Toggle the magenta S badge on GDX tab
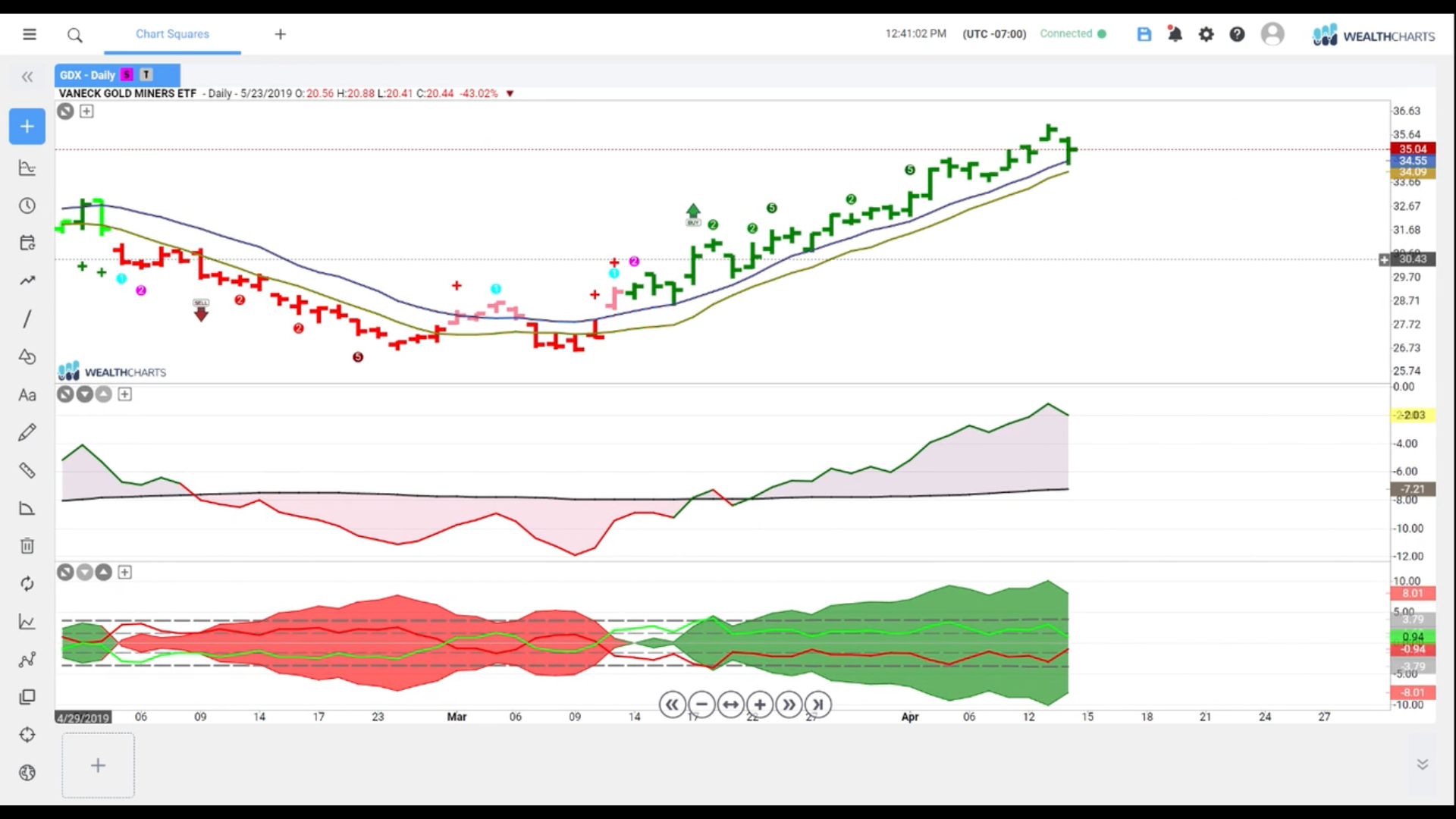The image size is (1456, 819). click(127, 74)
